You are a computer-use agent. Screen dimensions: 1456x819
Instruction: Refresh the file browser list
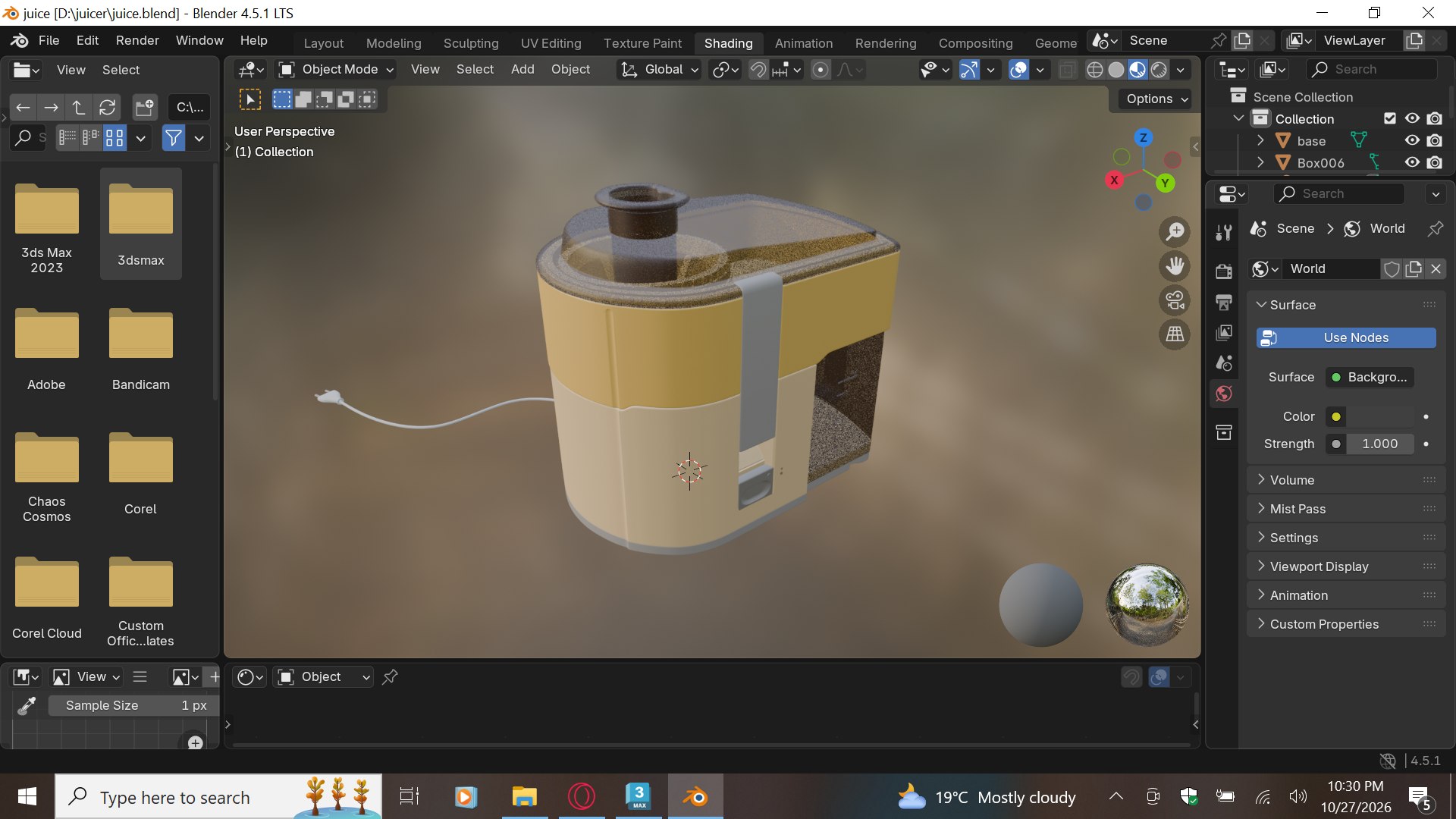(108, 107)
